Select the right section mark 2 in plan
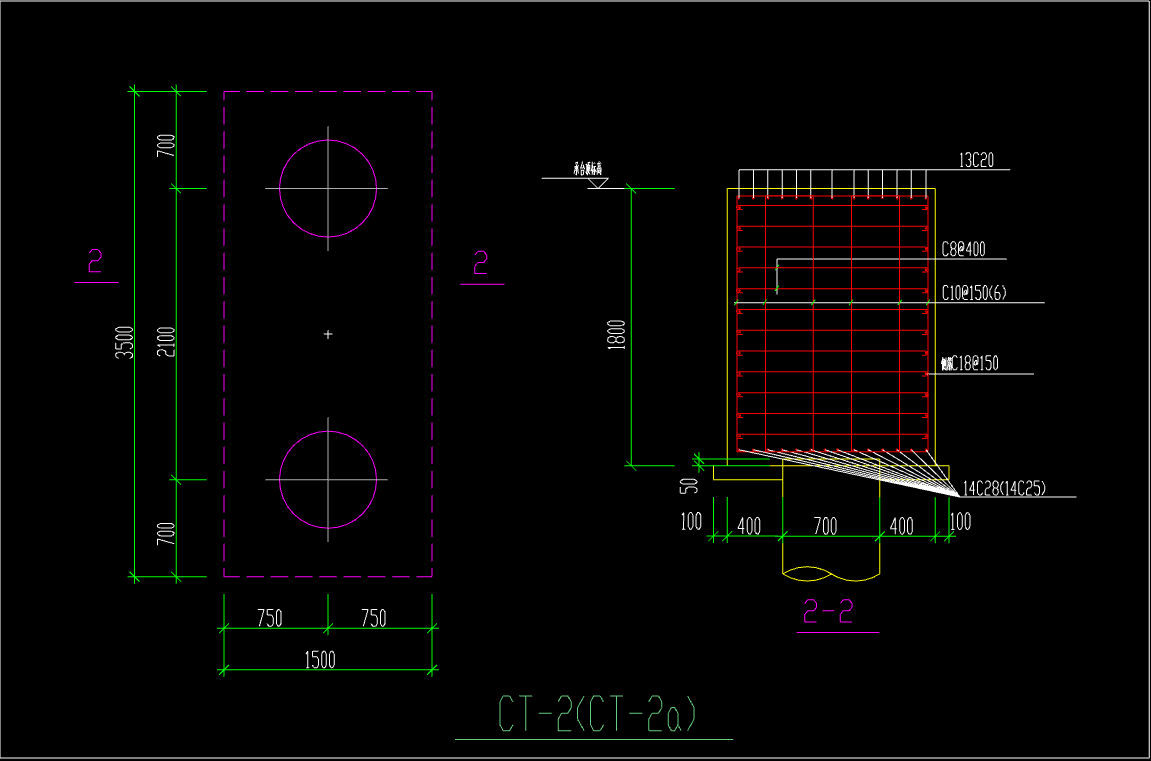The height and width of the screenshot is (761, 1151). pyautogui.click(x=481, y=263)
